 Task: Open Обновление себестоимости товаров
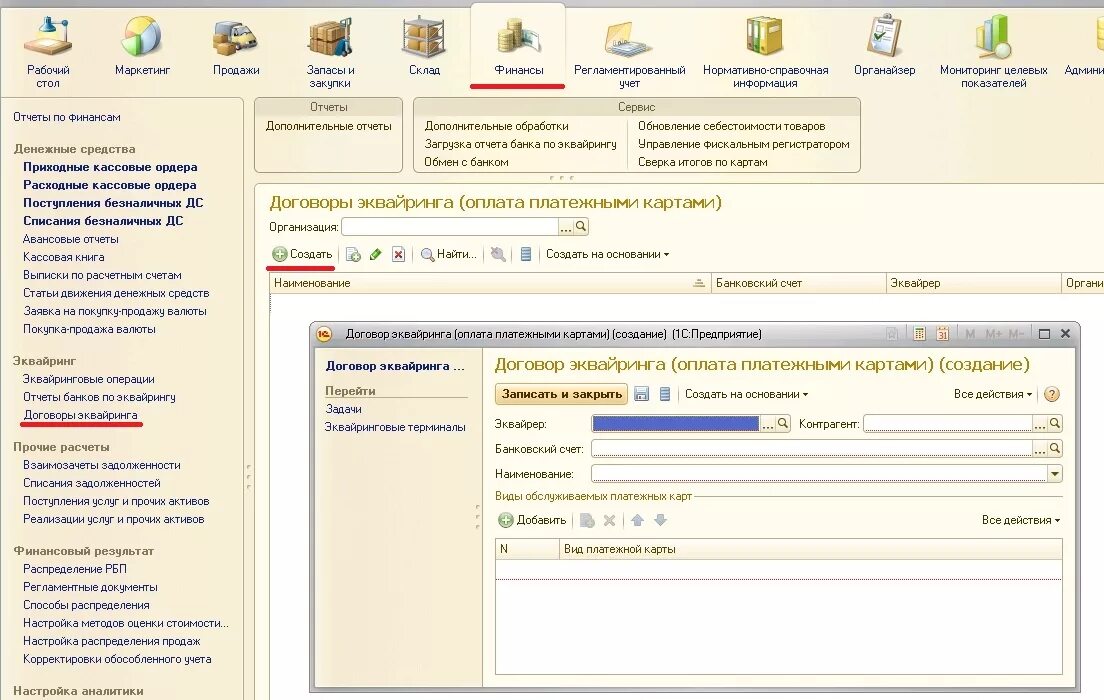click(x=732, y=127)
